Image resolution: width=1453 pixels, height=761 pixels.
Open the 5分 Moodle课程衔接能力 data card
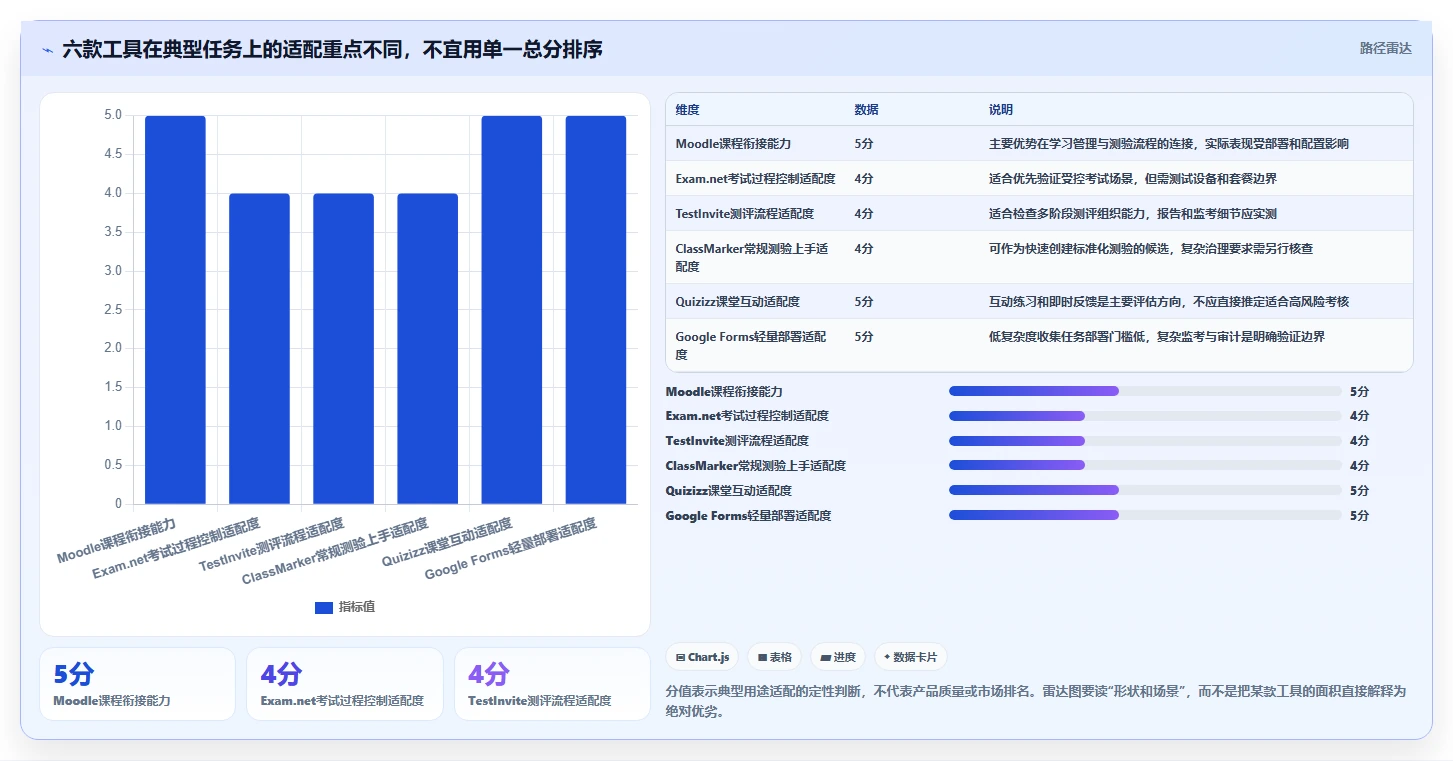pos(137,684)
